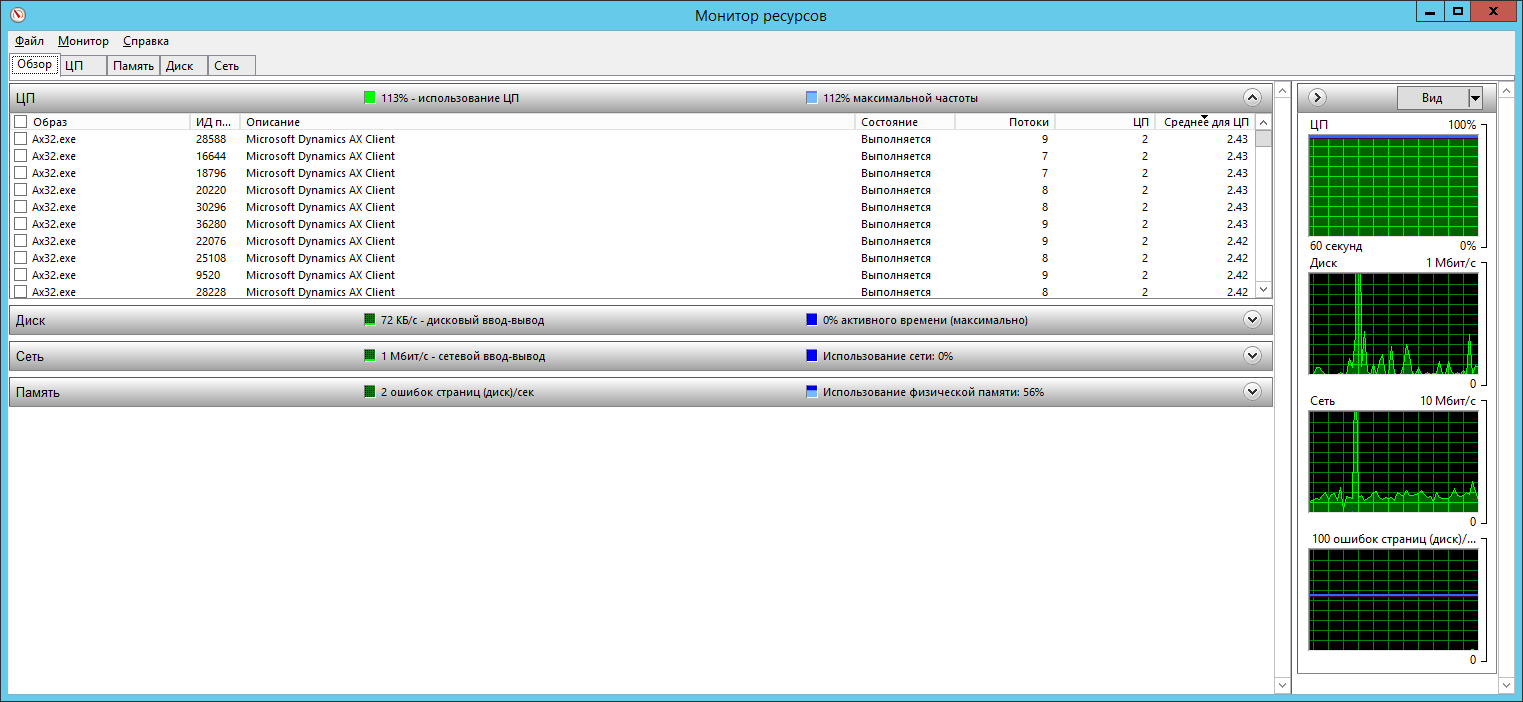This screenshot has width=1523, height=702.
Task: Switch to the Память tab
Action: click(133, 66)
